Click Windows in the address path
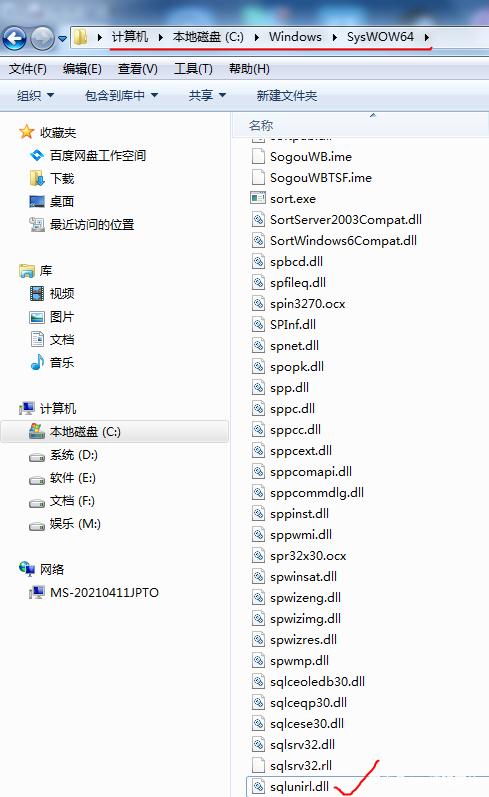Viewport: 489px width, 797px height. 295,37
